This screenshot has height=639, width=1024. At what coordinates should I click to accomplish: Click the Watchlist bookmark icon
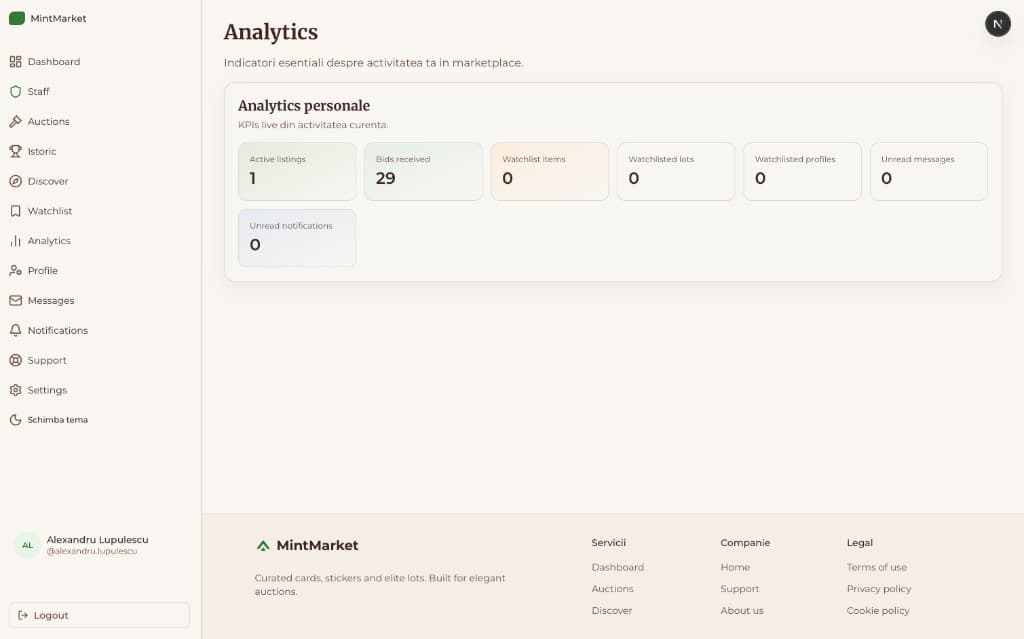pos(15,211)
